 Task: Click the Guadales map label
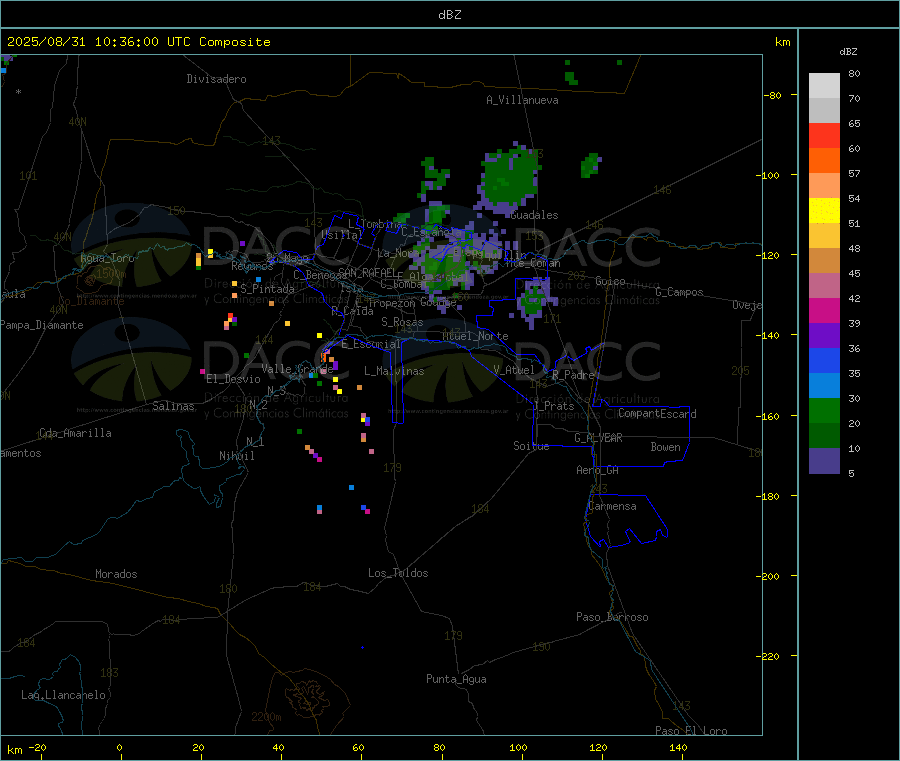[x=534, y=215]
